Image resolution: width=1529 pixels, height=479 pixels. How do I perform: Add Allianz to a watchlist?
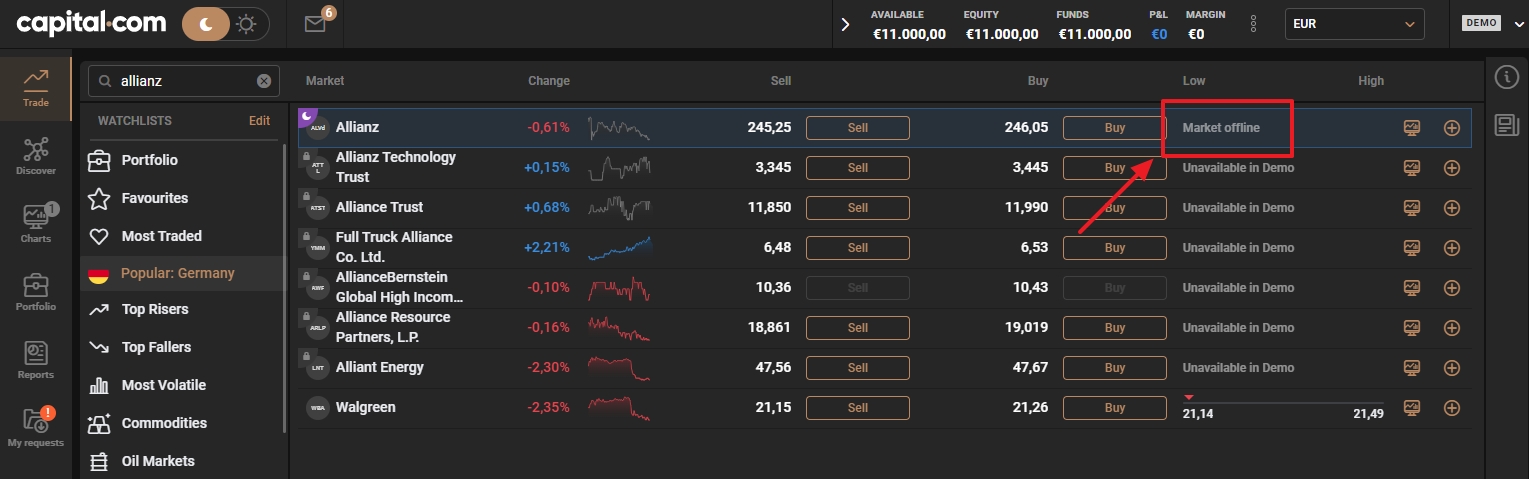1452,128
